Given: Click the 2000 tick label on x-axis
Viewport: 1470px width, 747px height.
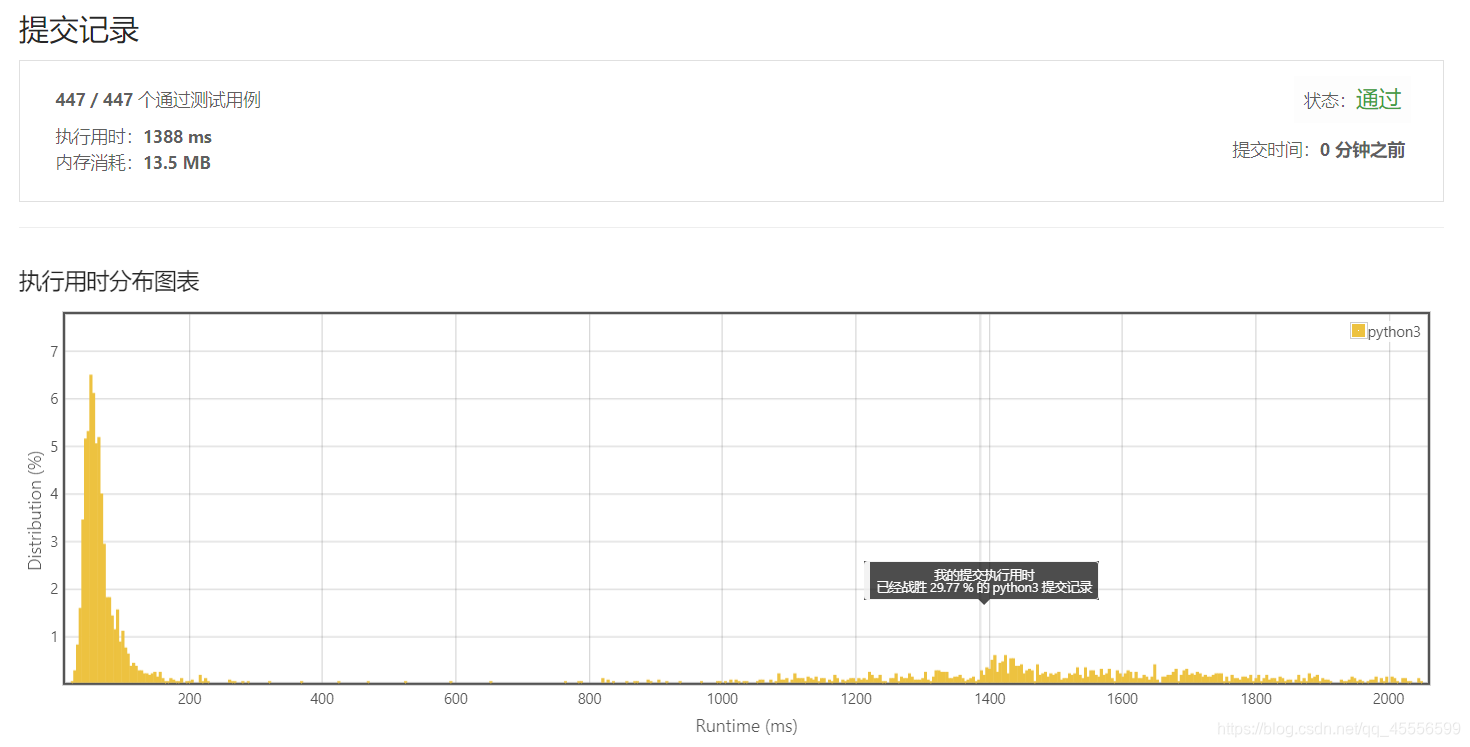Looking at the screenshot, I should pyautogui.click(x=1389, y=699).
